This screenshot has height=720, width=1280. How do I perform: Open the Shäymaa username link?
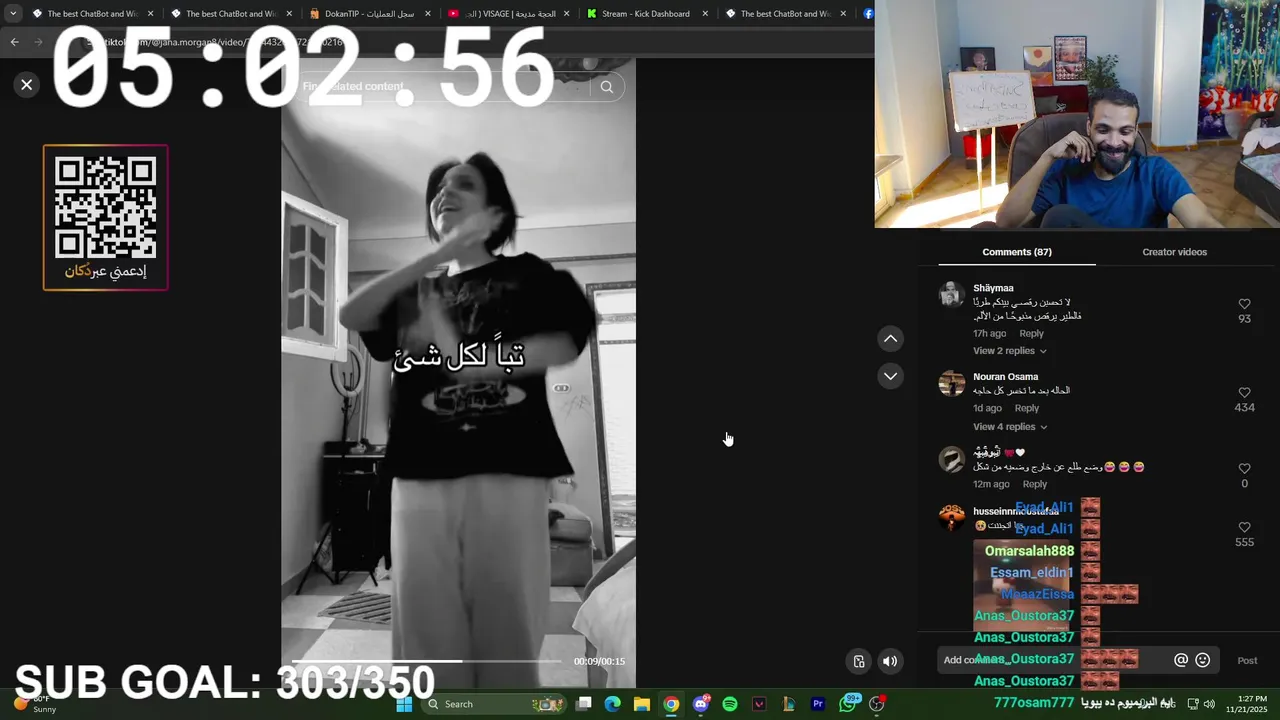point(993,288)
